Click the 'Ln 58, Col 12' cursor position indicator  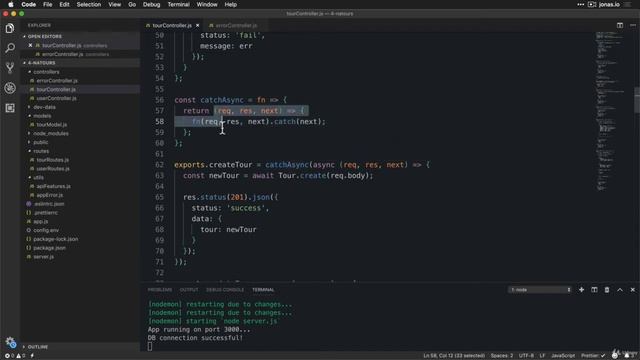[454, 356]
